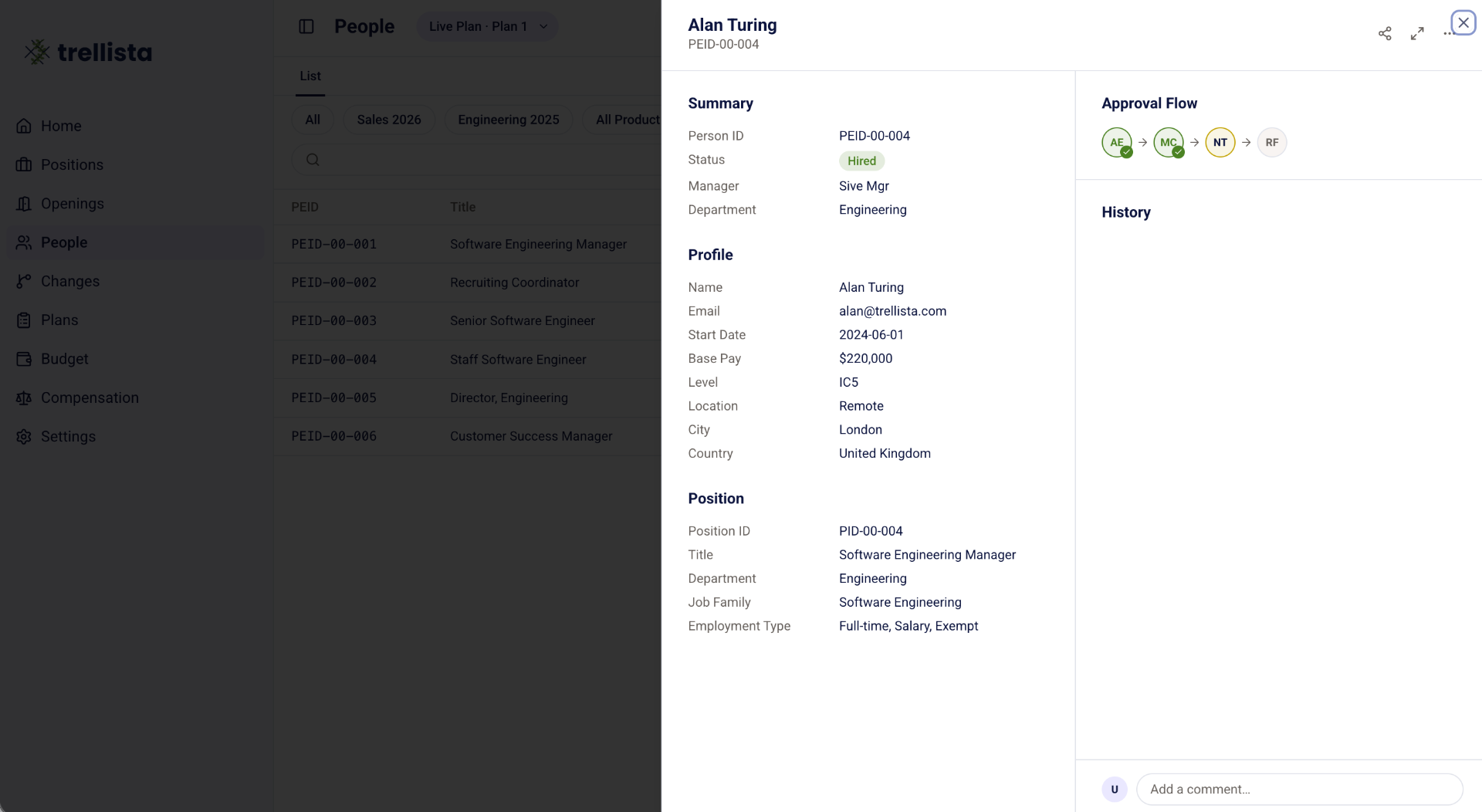The height and width of the screenshot is (812, 1482).
Task: Open the more options ellipsis menu
Action: pyautogui.click(x=1447, y=33)
